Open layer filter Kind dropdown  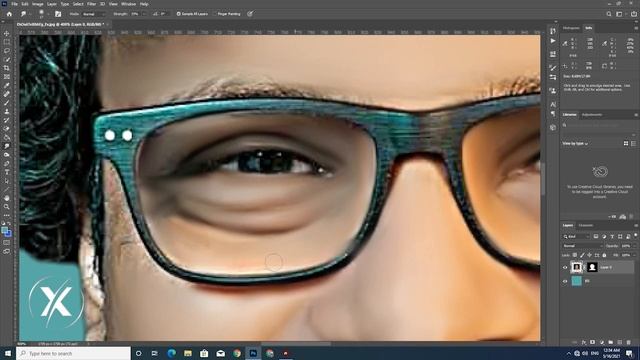[x=576, y=236]
